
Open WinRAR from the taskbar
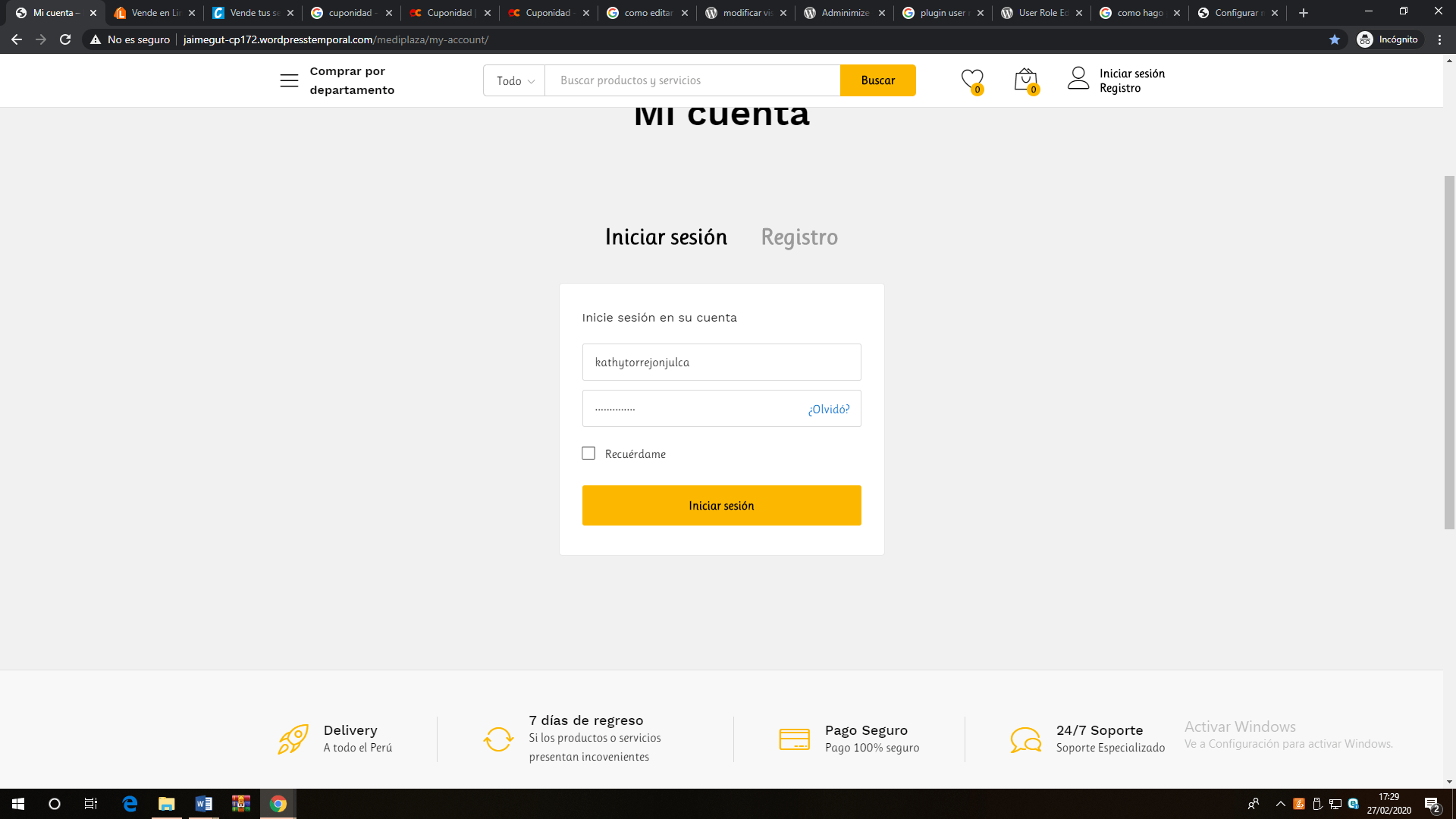tap(241, 804)
